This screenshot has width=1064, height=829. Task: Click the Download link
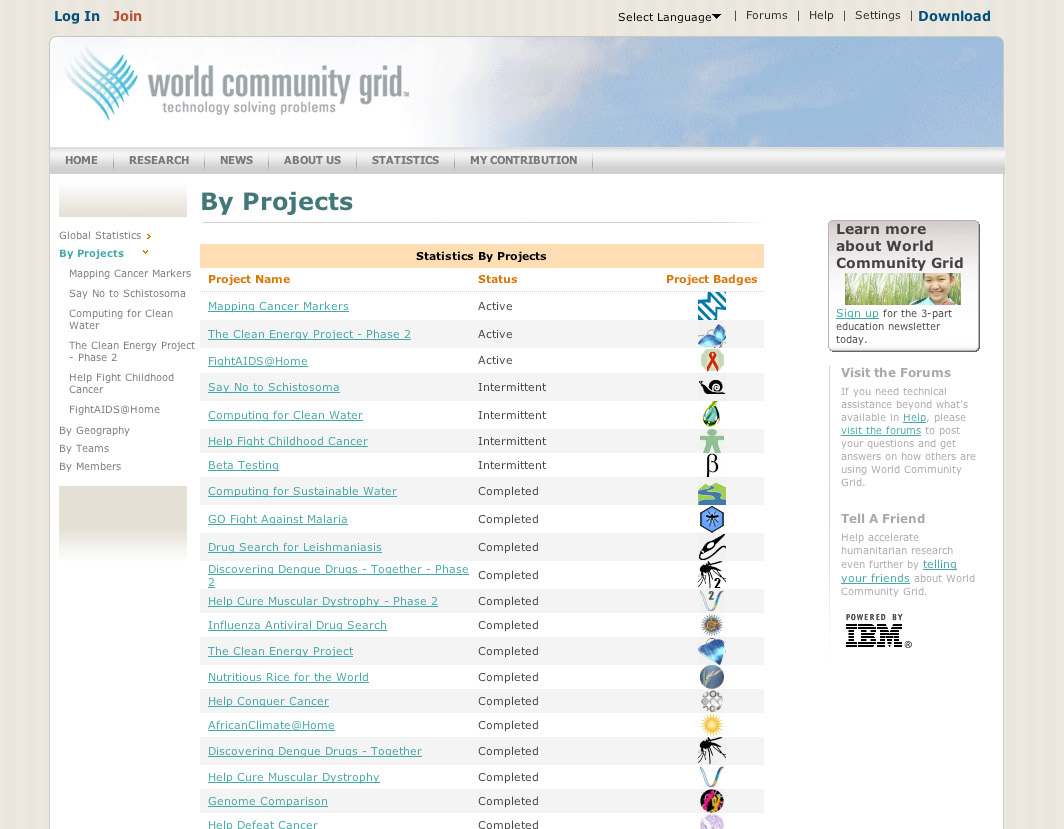click(954, 16)
